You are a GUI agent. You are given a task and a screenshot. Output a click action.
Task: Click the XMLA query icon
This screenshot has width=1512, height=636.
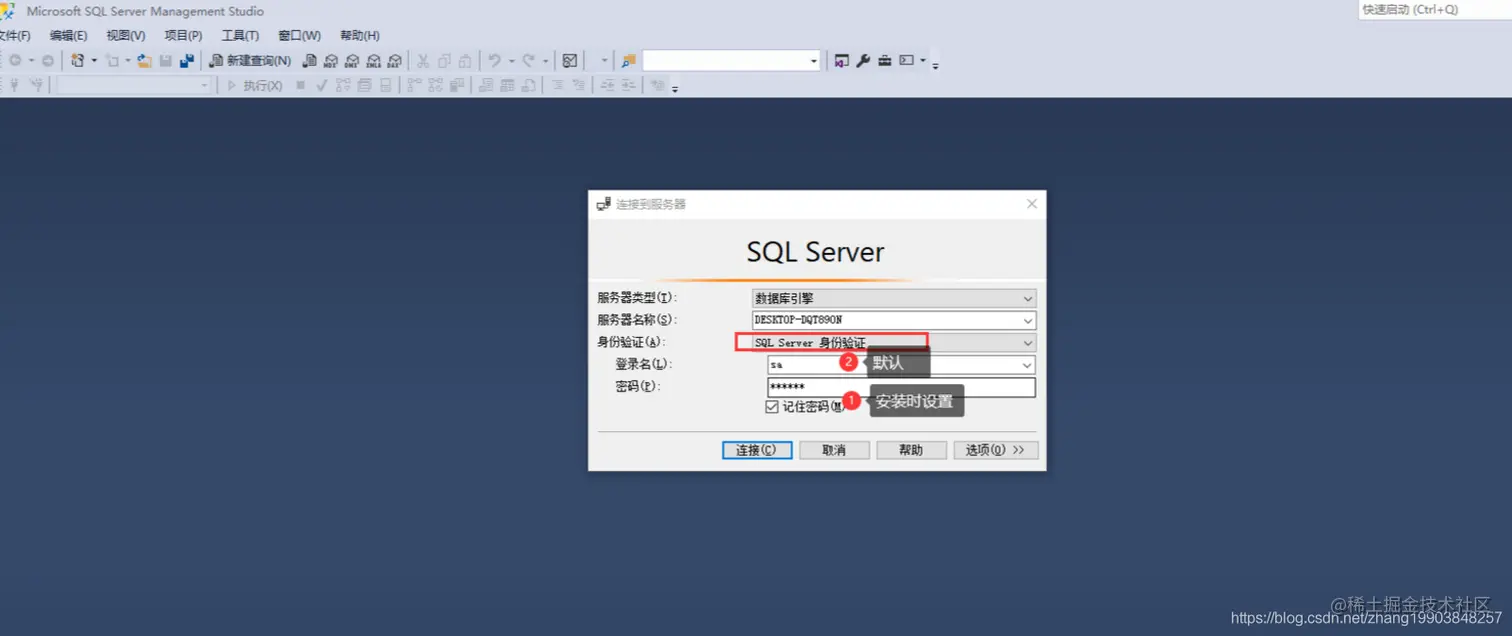(373, 61)
